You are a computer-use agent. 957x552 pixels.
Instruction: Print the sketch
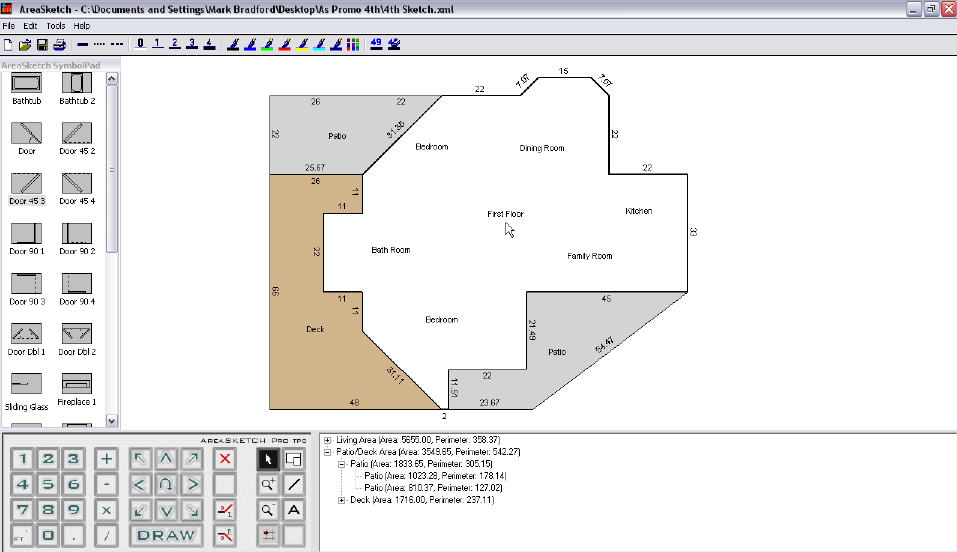59,44
